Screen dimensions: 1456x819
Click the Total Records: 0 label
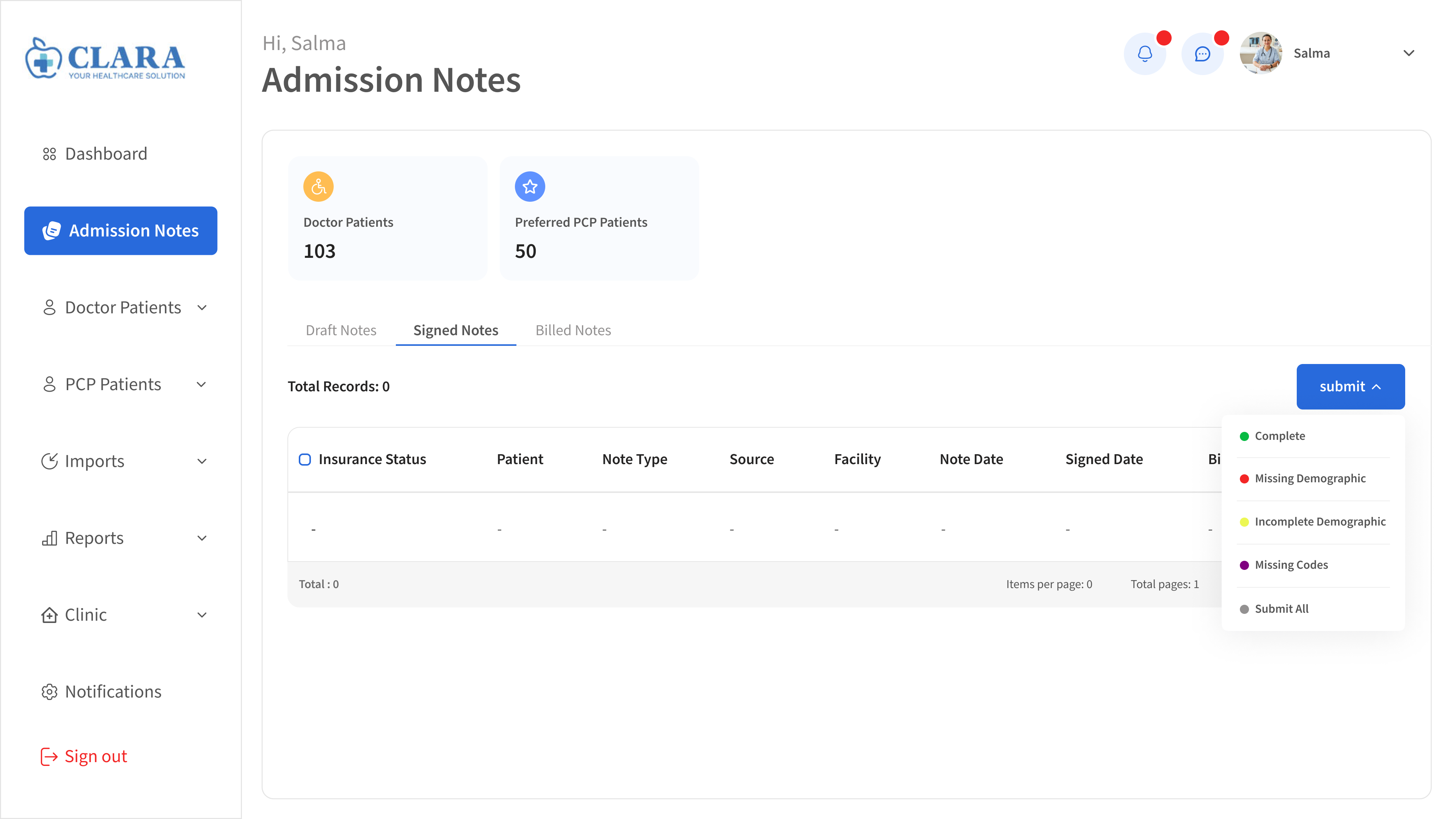point(338,387)
